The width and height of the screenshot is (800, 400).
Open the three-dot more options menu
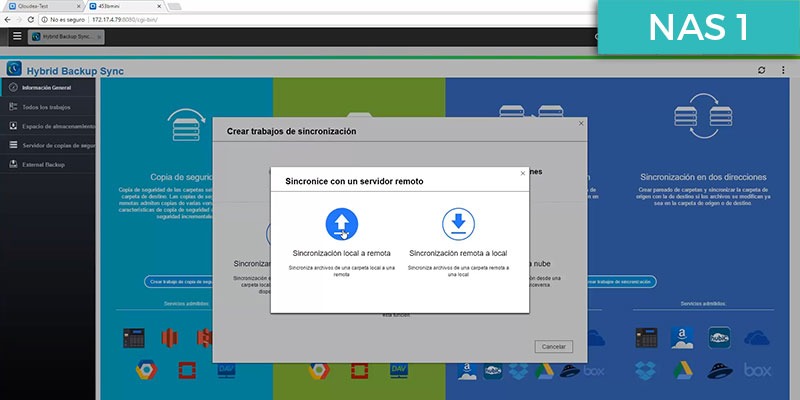coord(783,70)
